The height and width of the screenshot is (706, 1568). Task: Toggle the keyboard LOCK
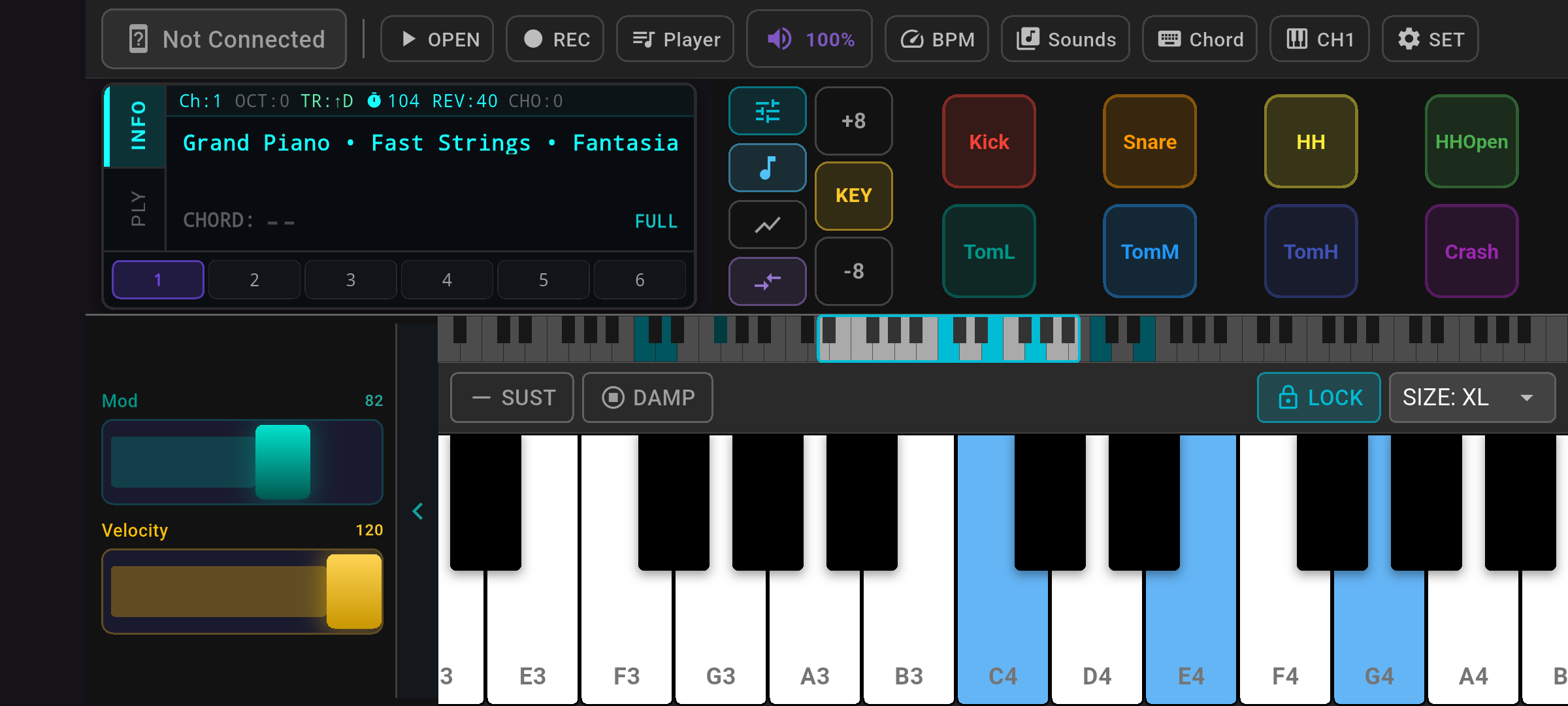tap(1319, 397)
